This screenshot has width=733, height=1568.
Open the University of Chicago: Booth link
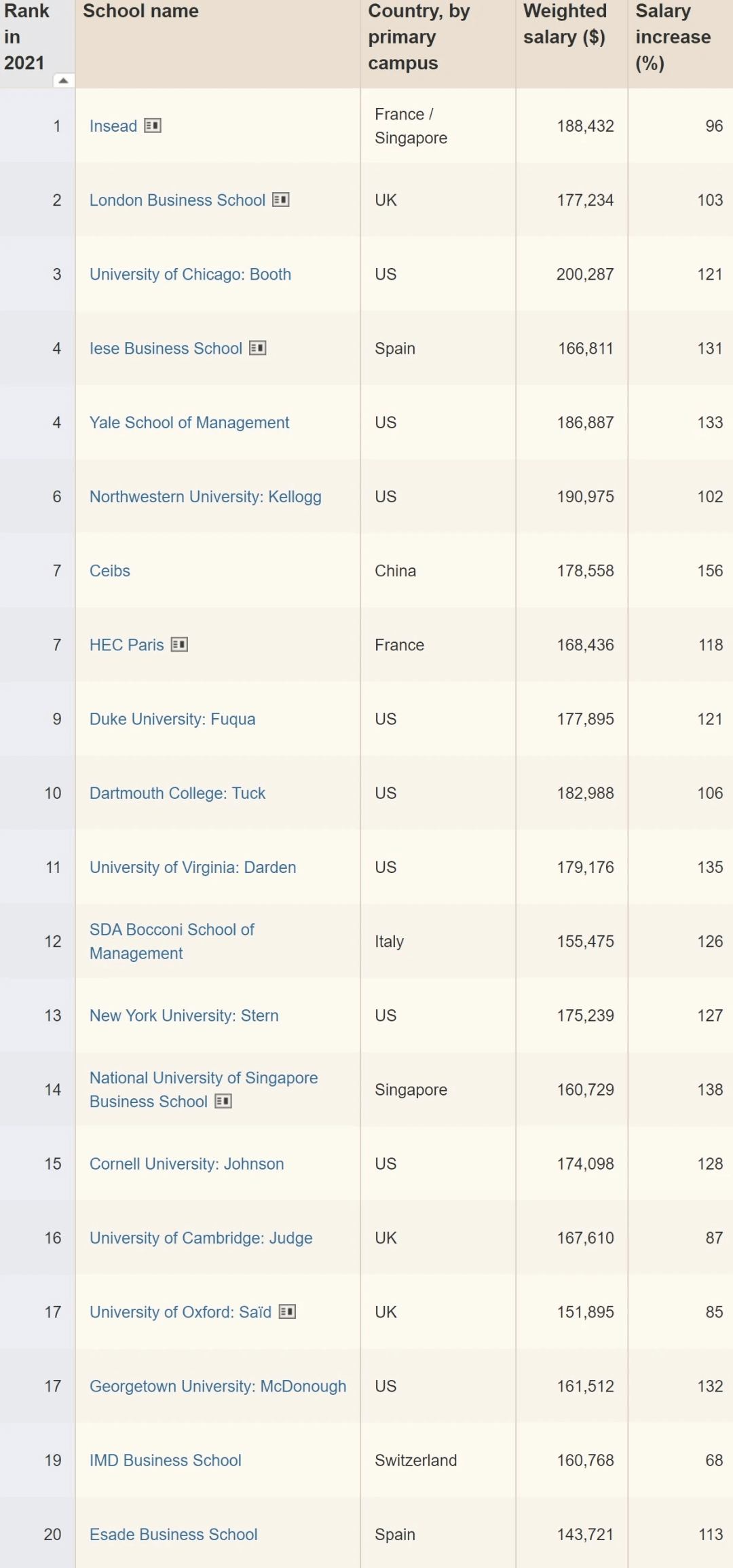pos(190,274)
